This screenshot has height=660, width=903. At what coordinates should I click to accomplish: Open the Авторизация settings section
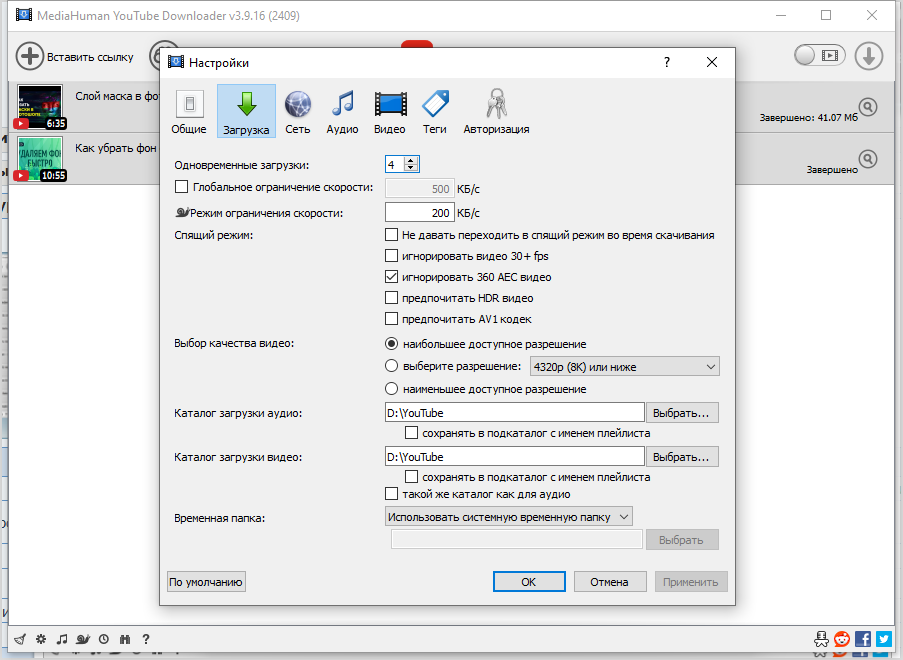pos(496,111)
